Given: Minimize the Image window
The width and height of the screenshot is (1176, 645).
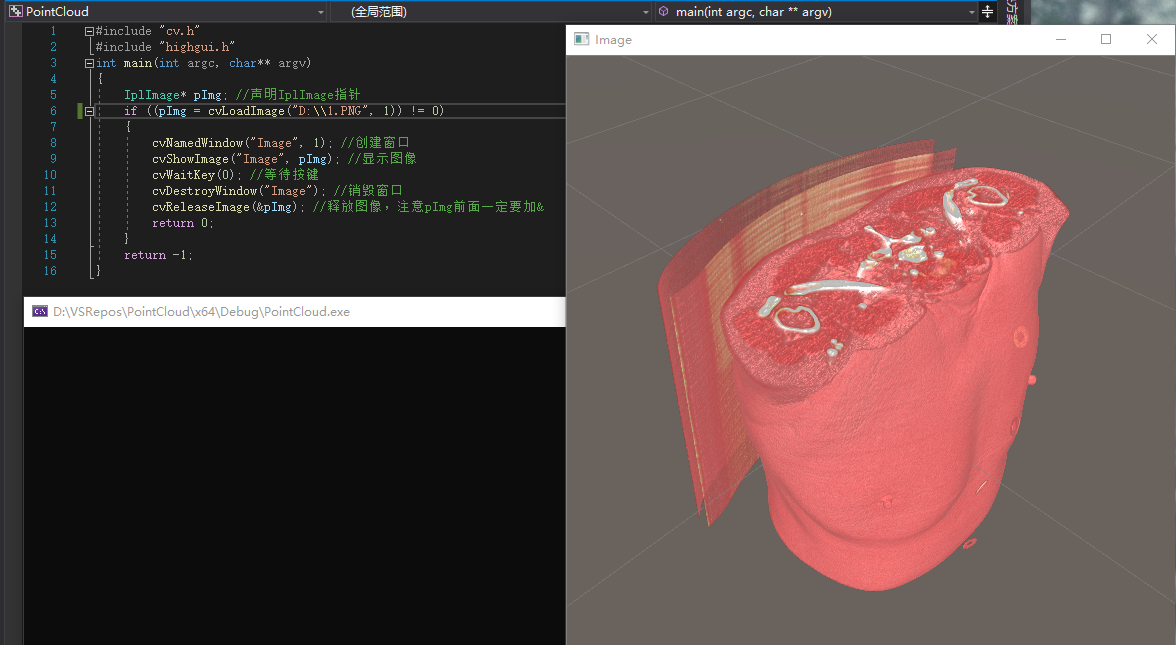Looking at the screenshot, I should (x=1060, y=39).
